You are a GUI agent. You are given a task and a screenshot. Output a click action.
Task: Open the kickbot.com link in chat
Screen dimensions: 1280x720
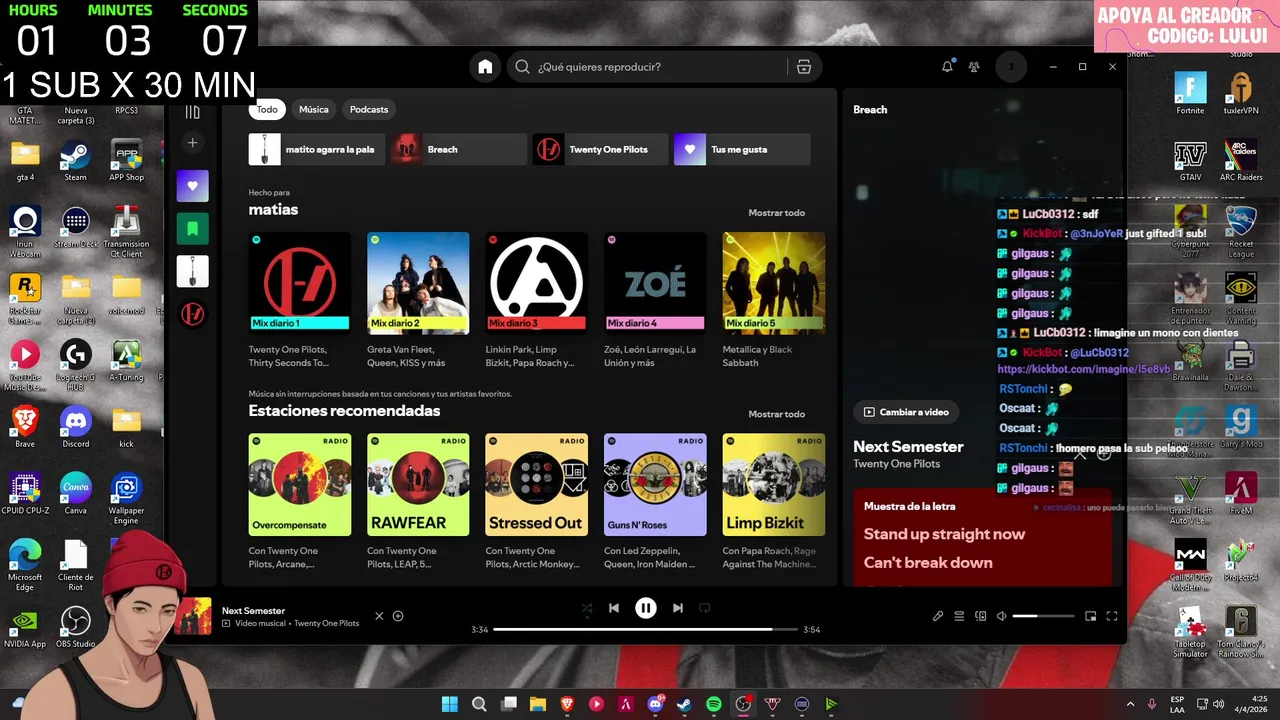pos(1084,369)
